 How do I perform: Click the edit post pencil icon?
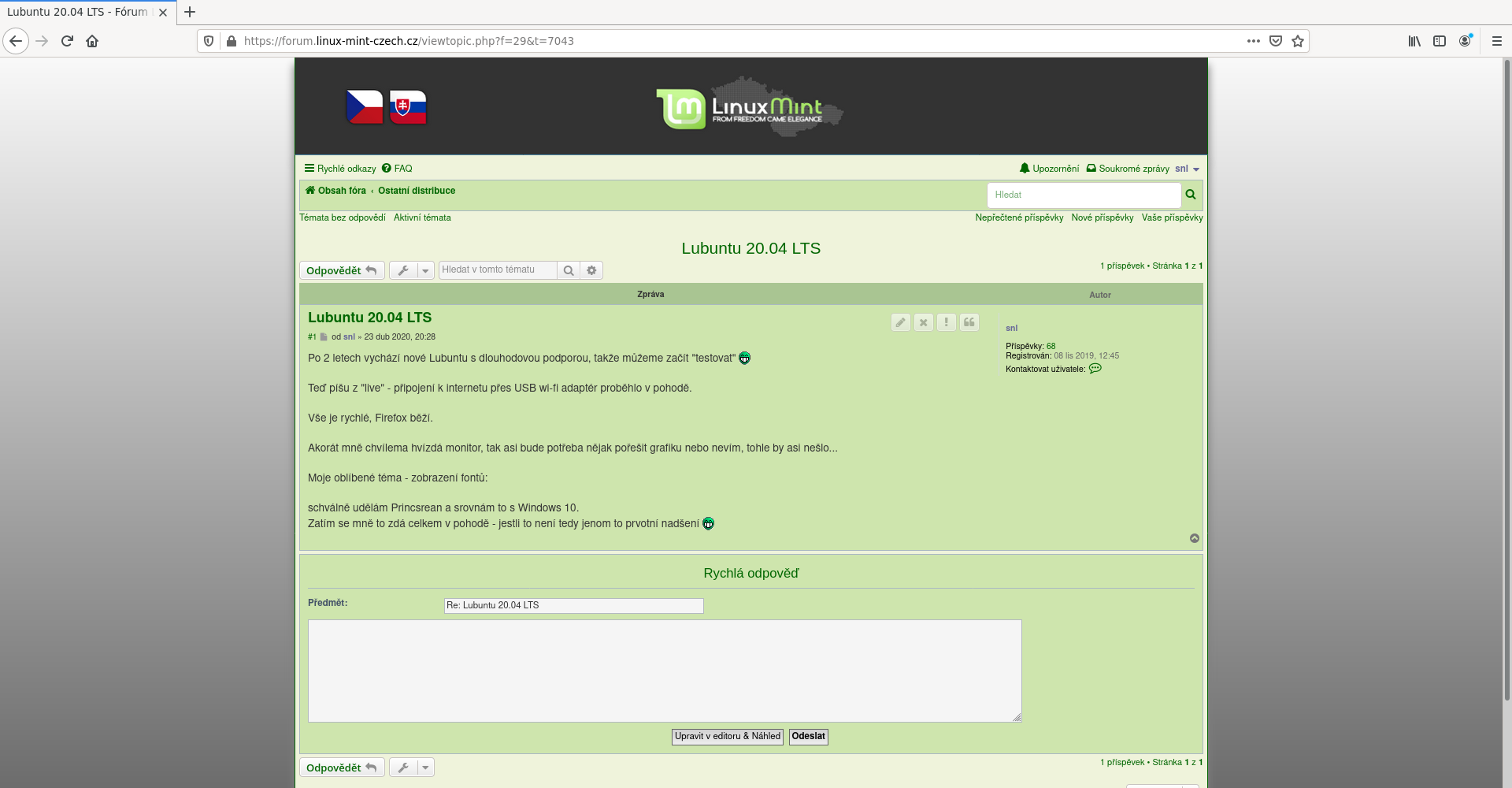coord(901,322)
